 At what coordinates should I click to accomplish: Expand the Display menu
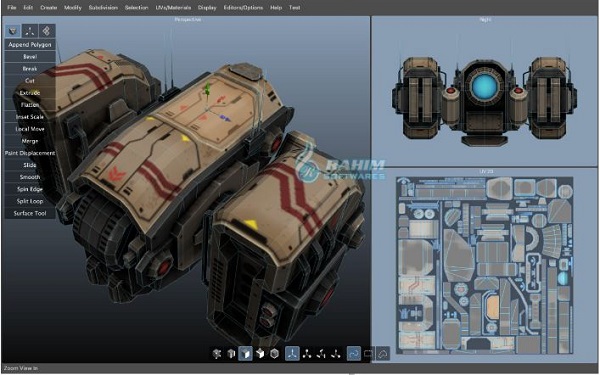click(207, 7)
